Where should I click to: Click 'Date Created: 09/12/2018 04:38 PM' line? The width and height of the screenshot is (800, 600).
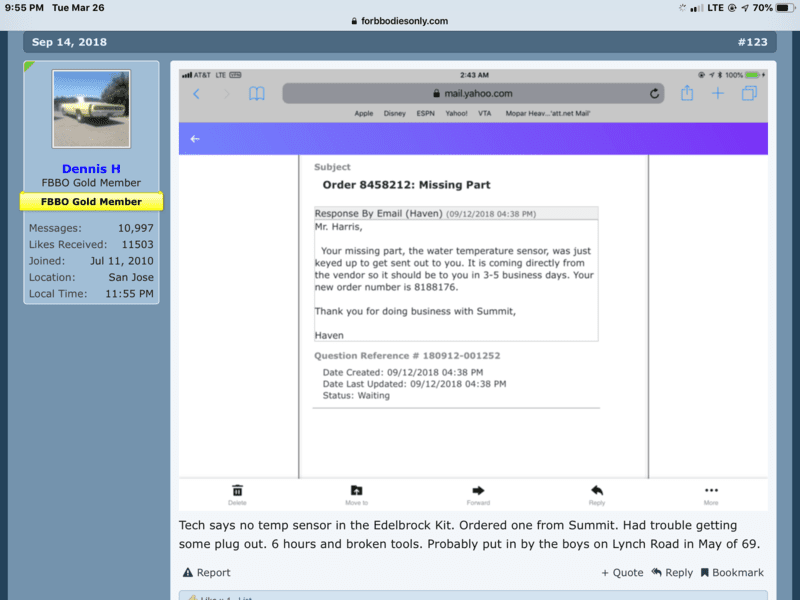click(x=403, y=372)
